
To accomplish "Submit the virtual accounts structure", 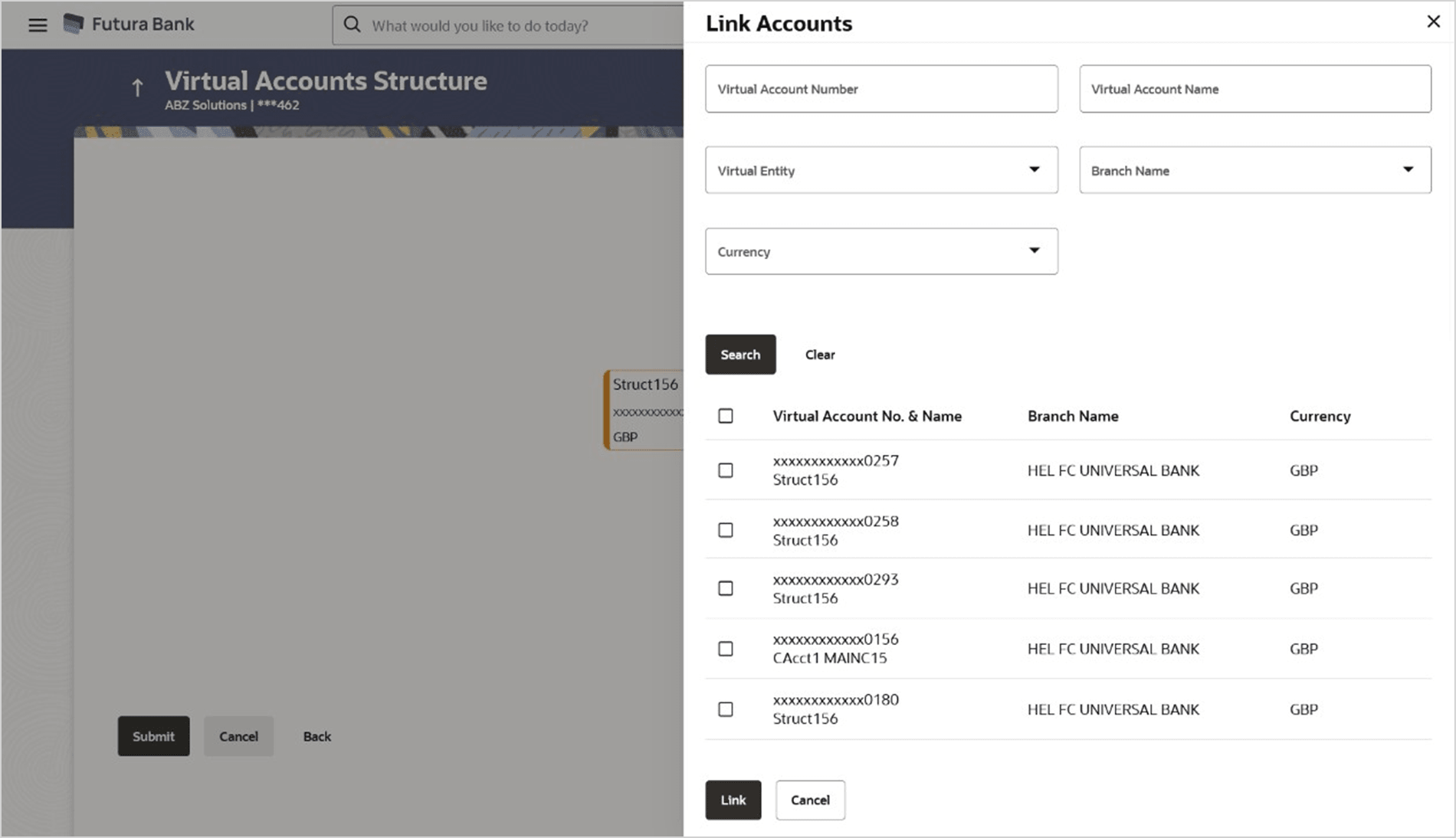I will point(152,736).
